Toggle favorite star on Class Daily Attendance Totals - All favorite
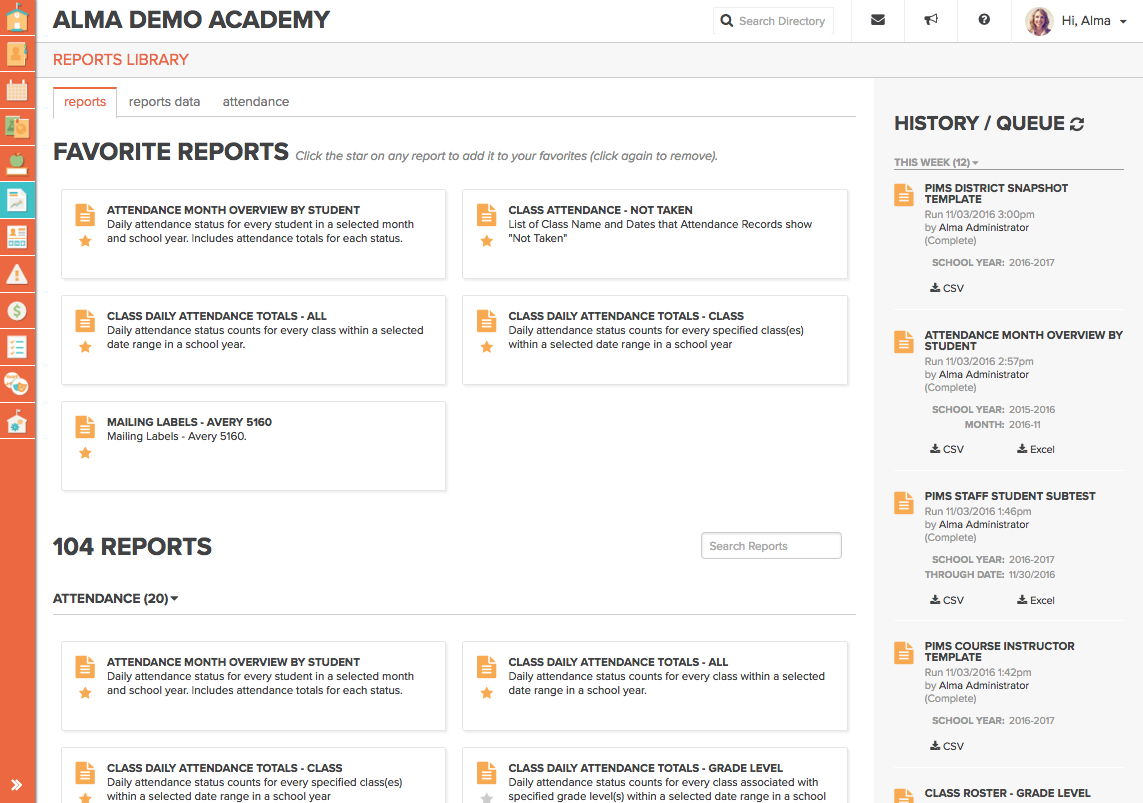The image size is (1143, 803). 85,347
